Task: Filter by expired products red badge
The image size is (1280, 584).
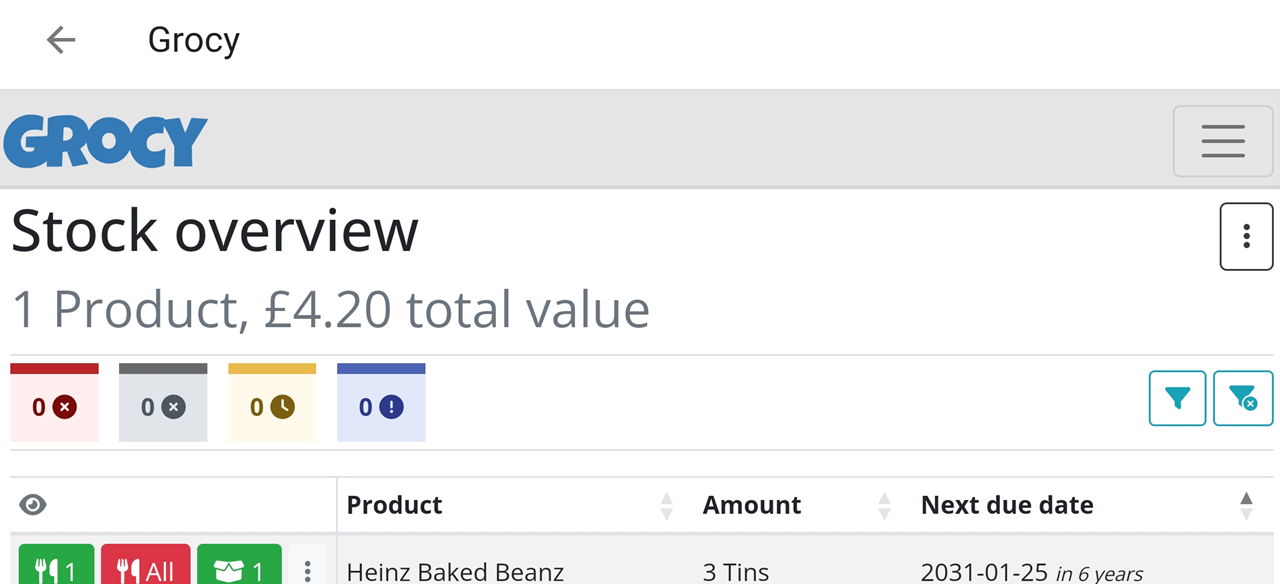Action: point(54,402)
